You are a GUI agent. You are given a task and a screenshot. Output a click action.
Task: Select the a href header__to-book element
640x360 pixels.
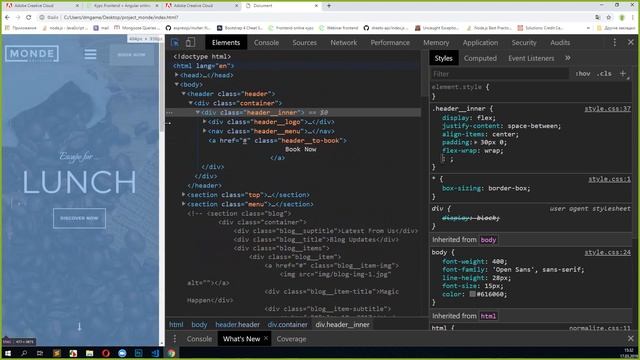pos(277,140)
